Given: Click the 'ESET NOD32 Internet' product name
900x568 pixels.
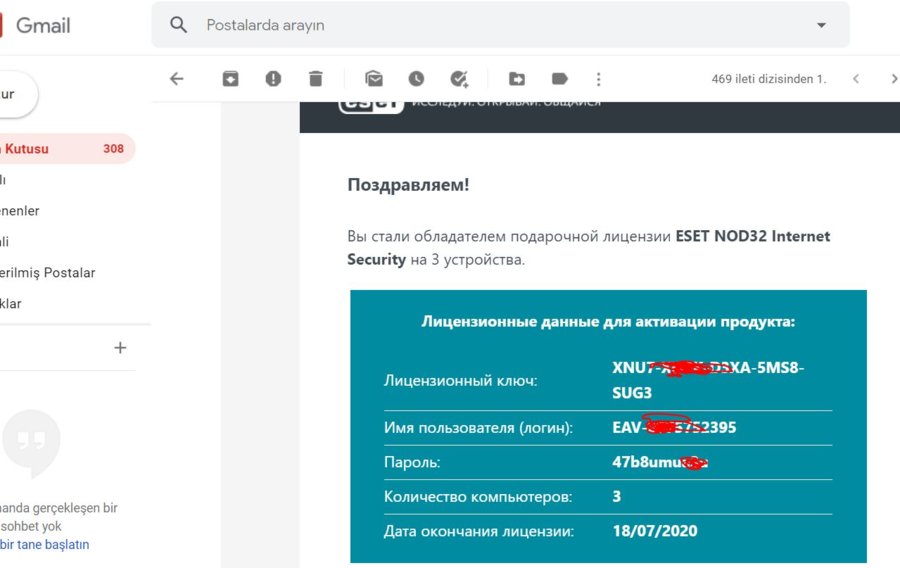Looking at the screenshot, I should (x=752, y=236).
